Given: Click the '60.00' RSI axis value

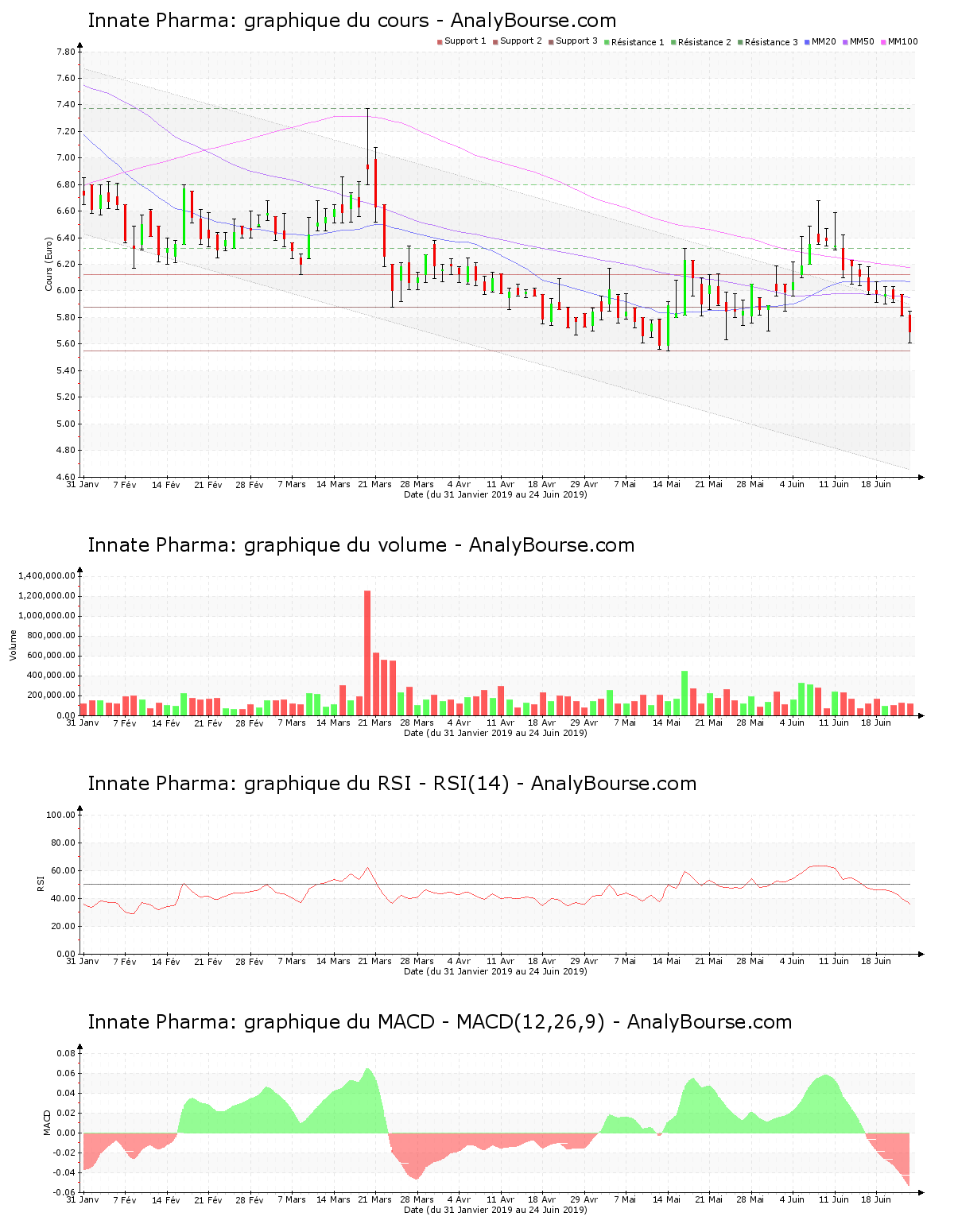Looking at the screenshot, I should pyautogui.click(x=63, y=871).
